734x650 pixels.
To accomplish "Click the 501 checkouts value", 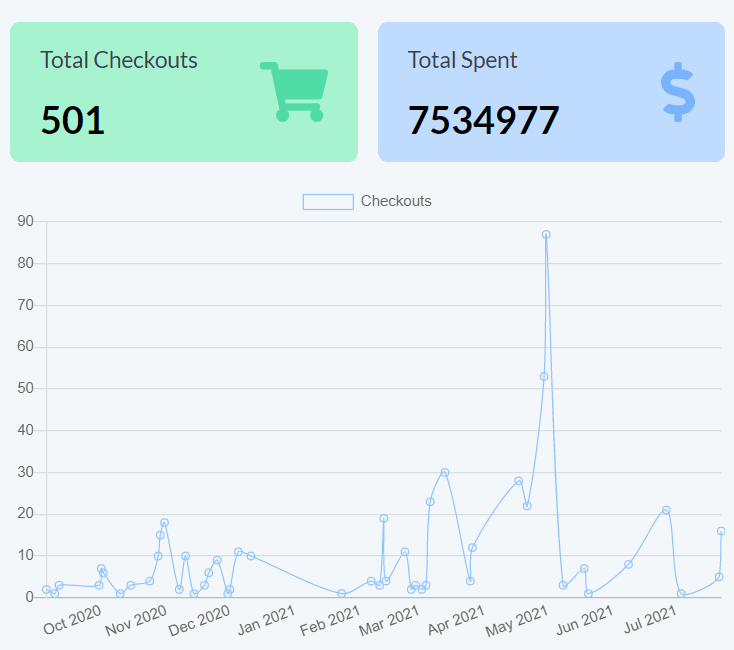I will click(73, 120).
